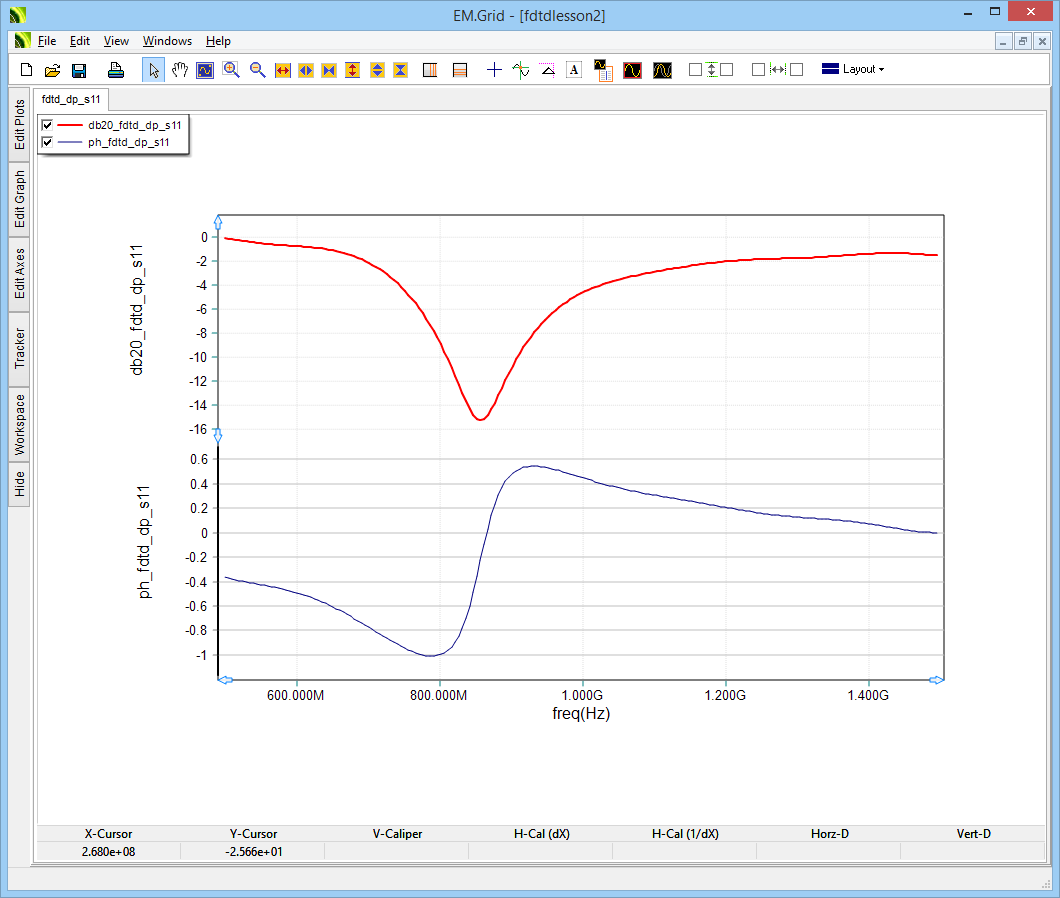The width and height of the screenshot is (1060, 898).
Task: Click the red db20 legend line swatch
Action: coord(70,125)
